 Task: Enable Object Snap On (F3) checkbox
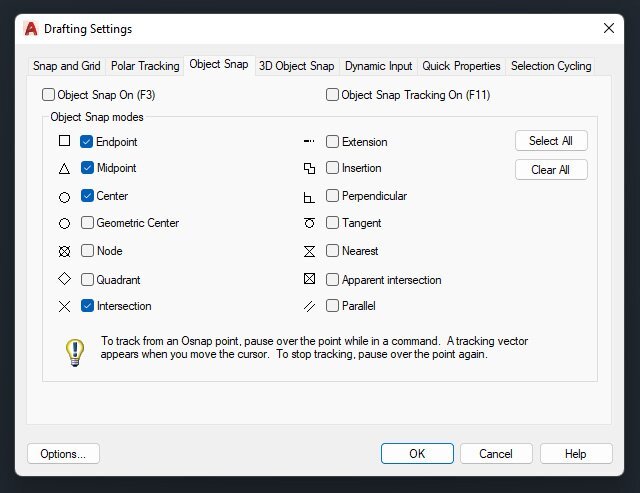[x=49, y=96]
